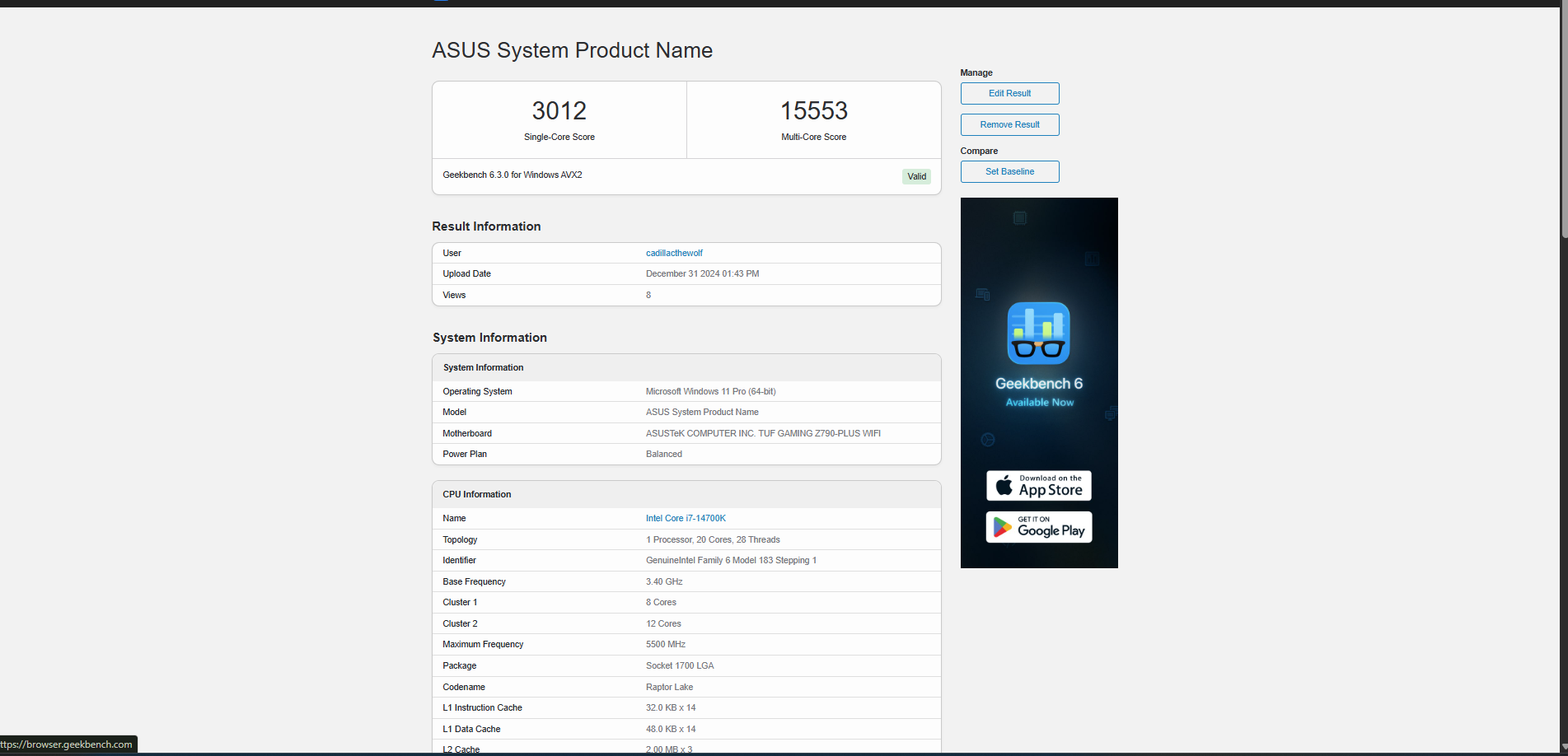This screenshot has height=756, width=1568.
Task: Click the Download on the App Store badge
Action: 1039,486
